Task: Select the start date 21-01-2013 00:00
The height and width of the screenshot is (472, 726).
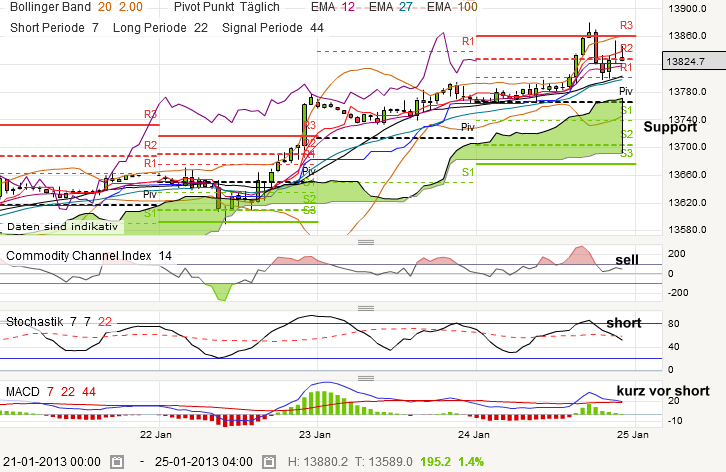Action: 52,462
